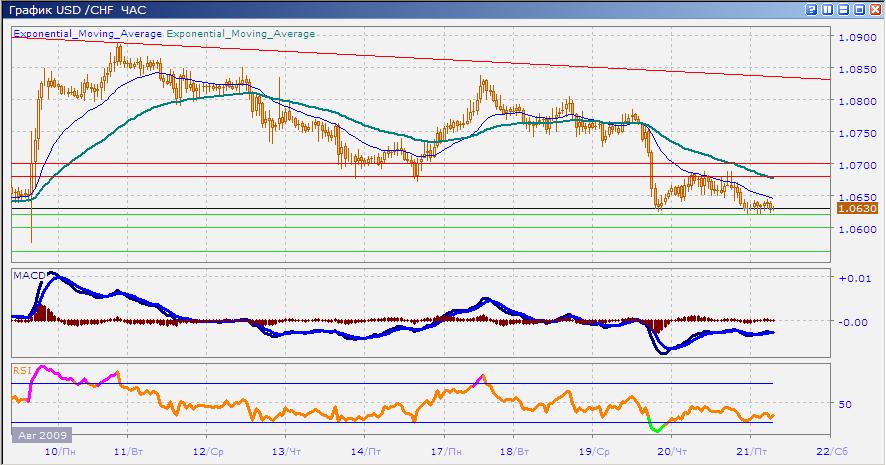The image size is (886, 465).
Task: Click the 1.0700 price axis label
Action: click(857, 165)
